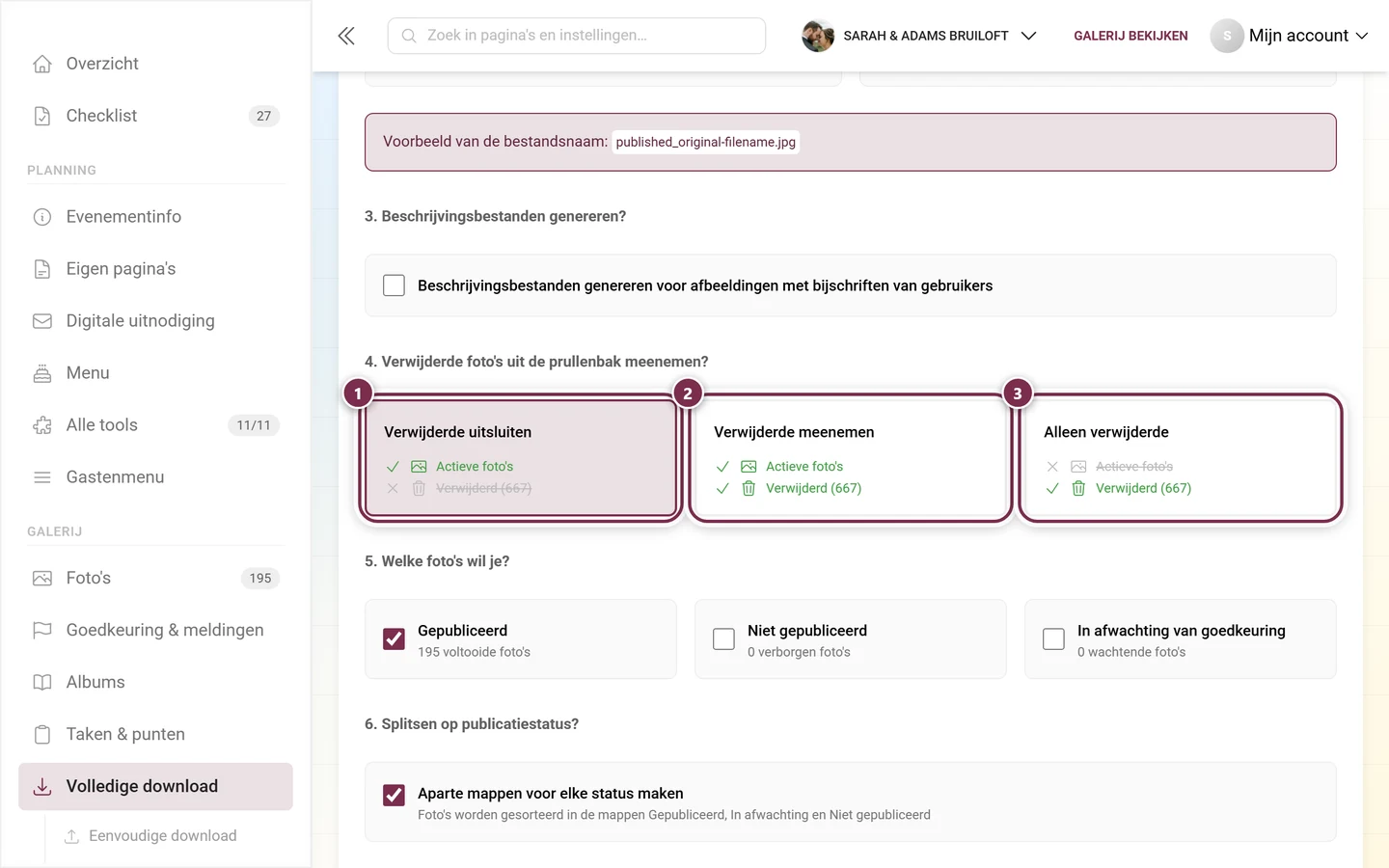Click the 195 photos count badge
Screen dimensions: 1389x868
(x=260, y=579)
